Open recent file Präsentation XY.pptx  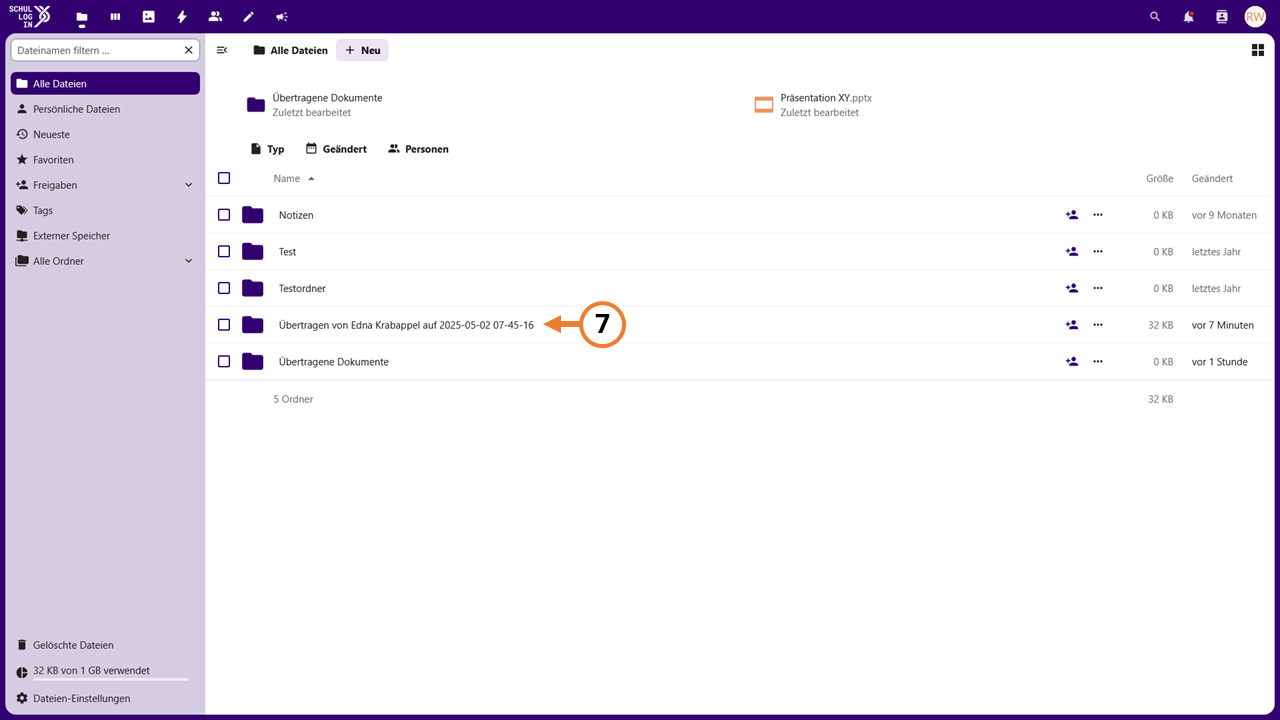pos(826,105)
